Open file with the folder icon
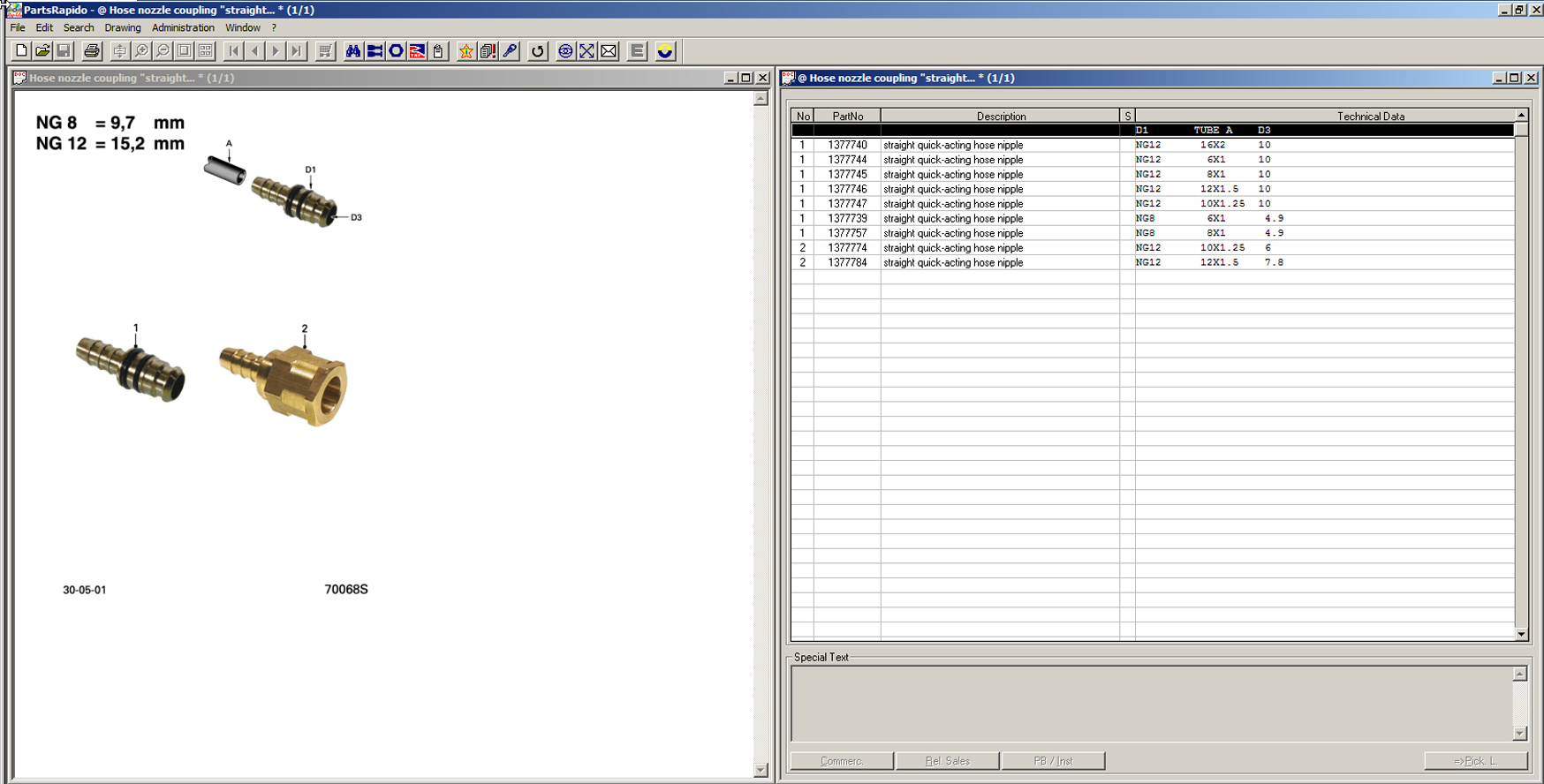Image resolution: width=1544 pixels, height=784 pixels. tap(42, 51)
